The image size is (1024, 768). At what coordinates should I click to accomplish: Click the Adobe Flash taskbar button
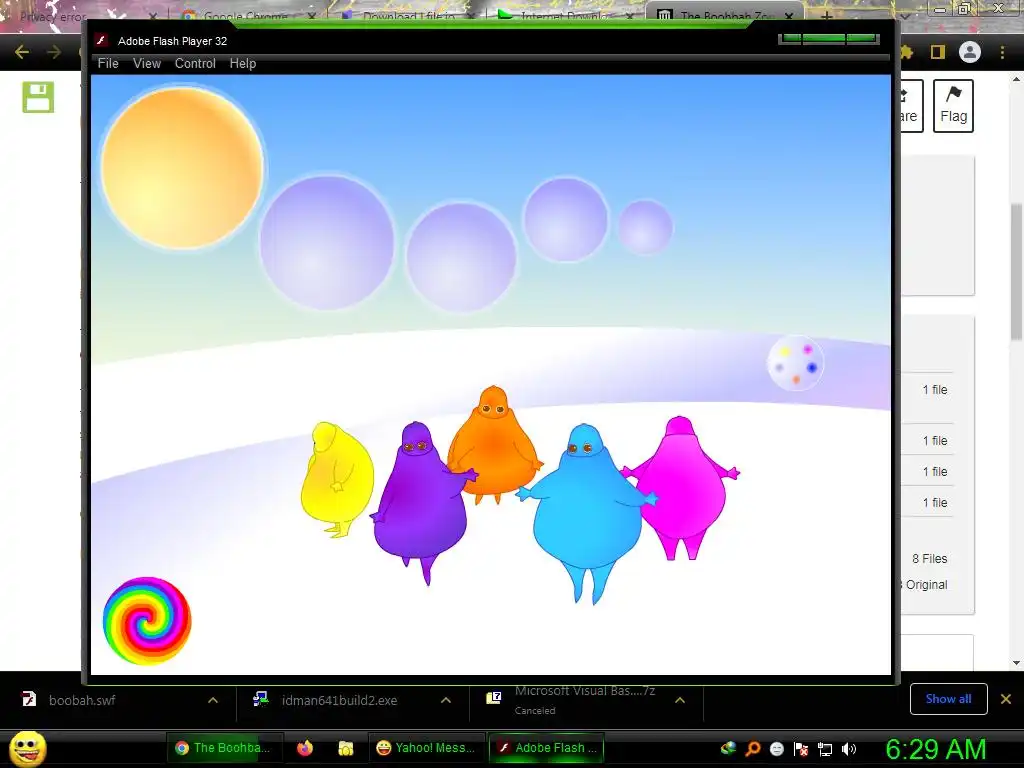(x=547, y=748)
